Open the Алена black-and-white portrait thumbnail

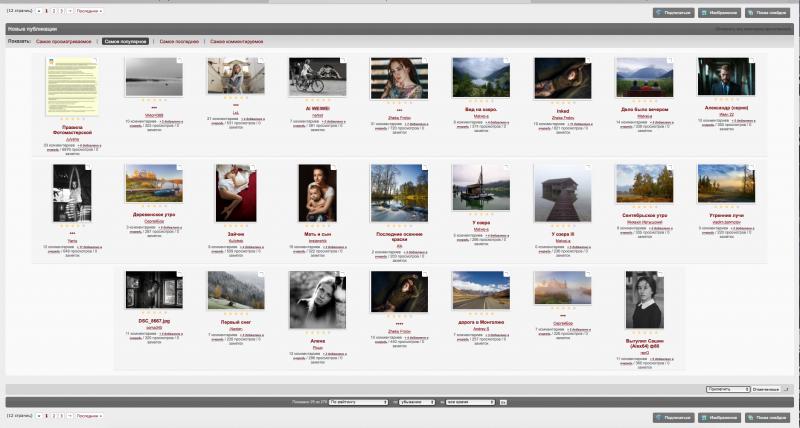pos(317,300)
